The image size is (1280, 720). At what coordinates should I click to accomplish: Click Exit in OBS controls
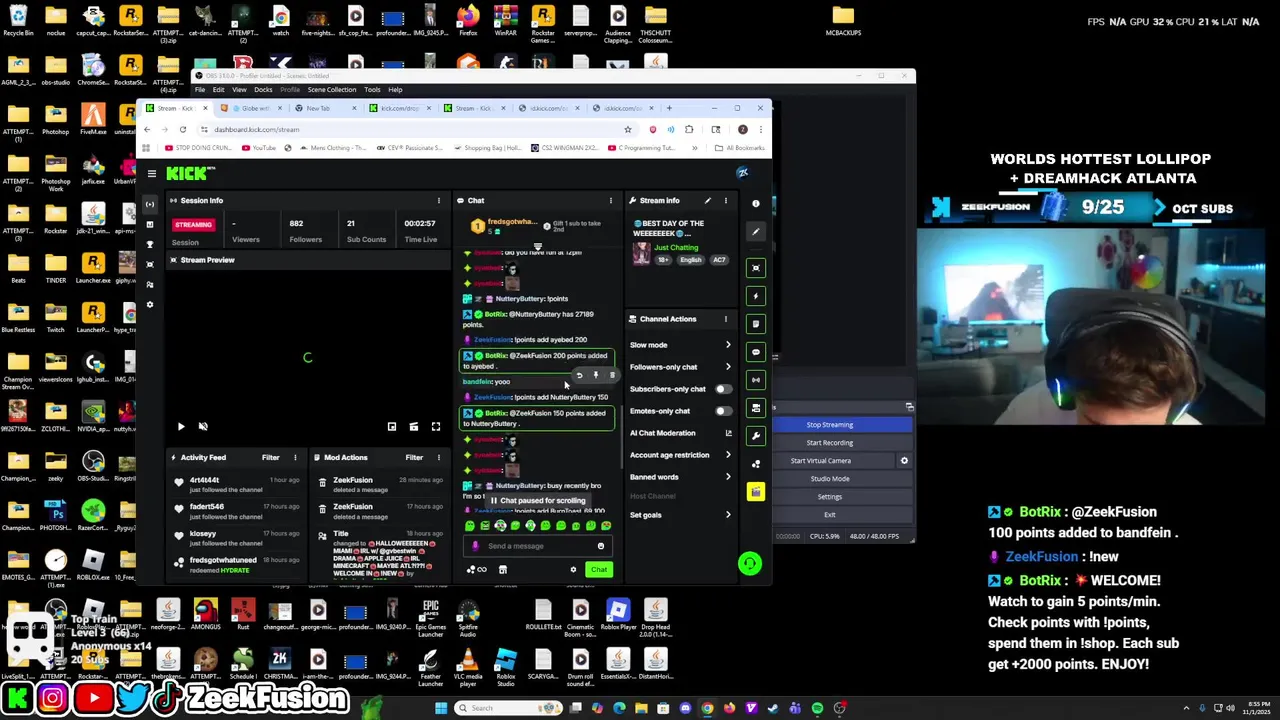coord(830,515)
